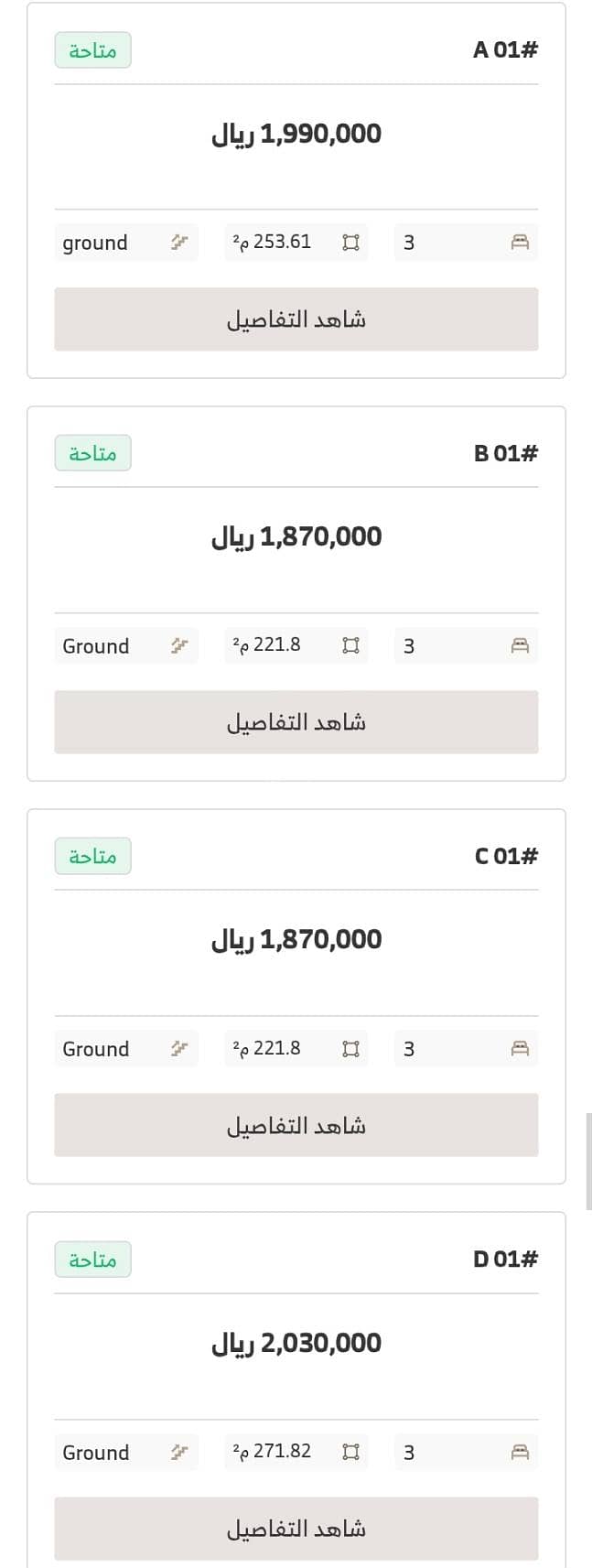
Task: Click the 2,030,000 ريال price
Action: (x=296, y=1343)
